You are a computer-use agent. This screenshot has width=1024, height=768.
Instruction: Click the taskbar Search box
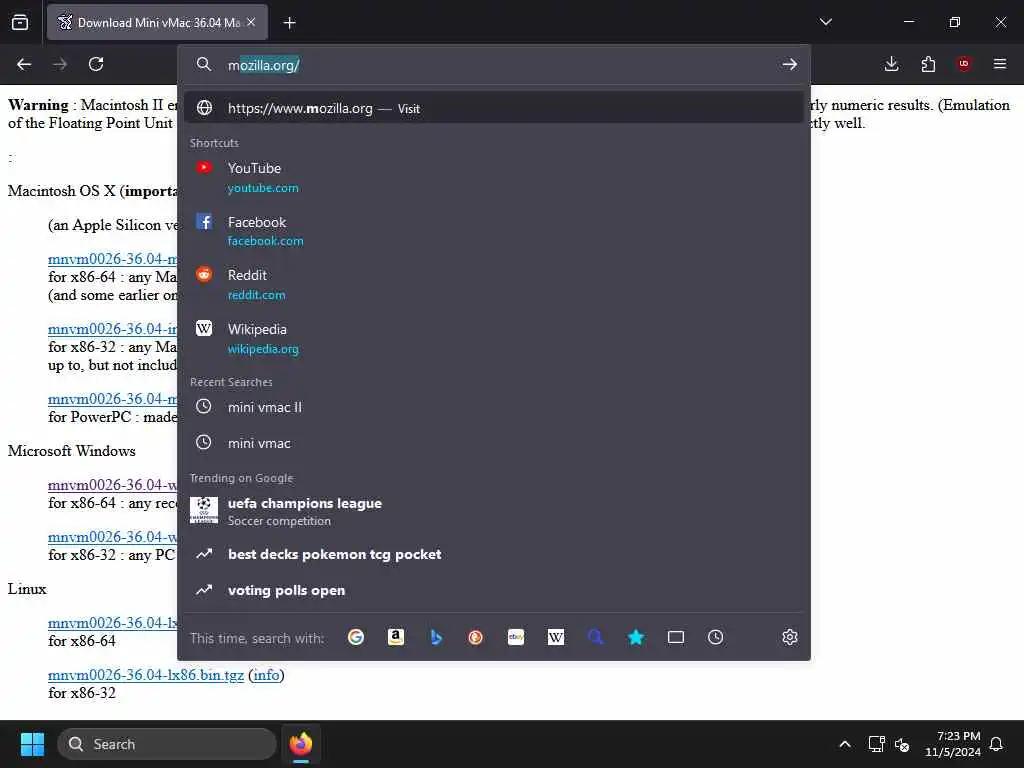click(167, 744)
